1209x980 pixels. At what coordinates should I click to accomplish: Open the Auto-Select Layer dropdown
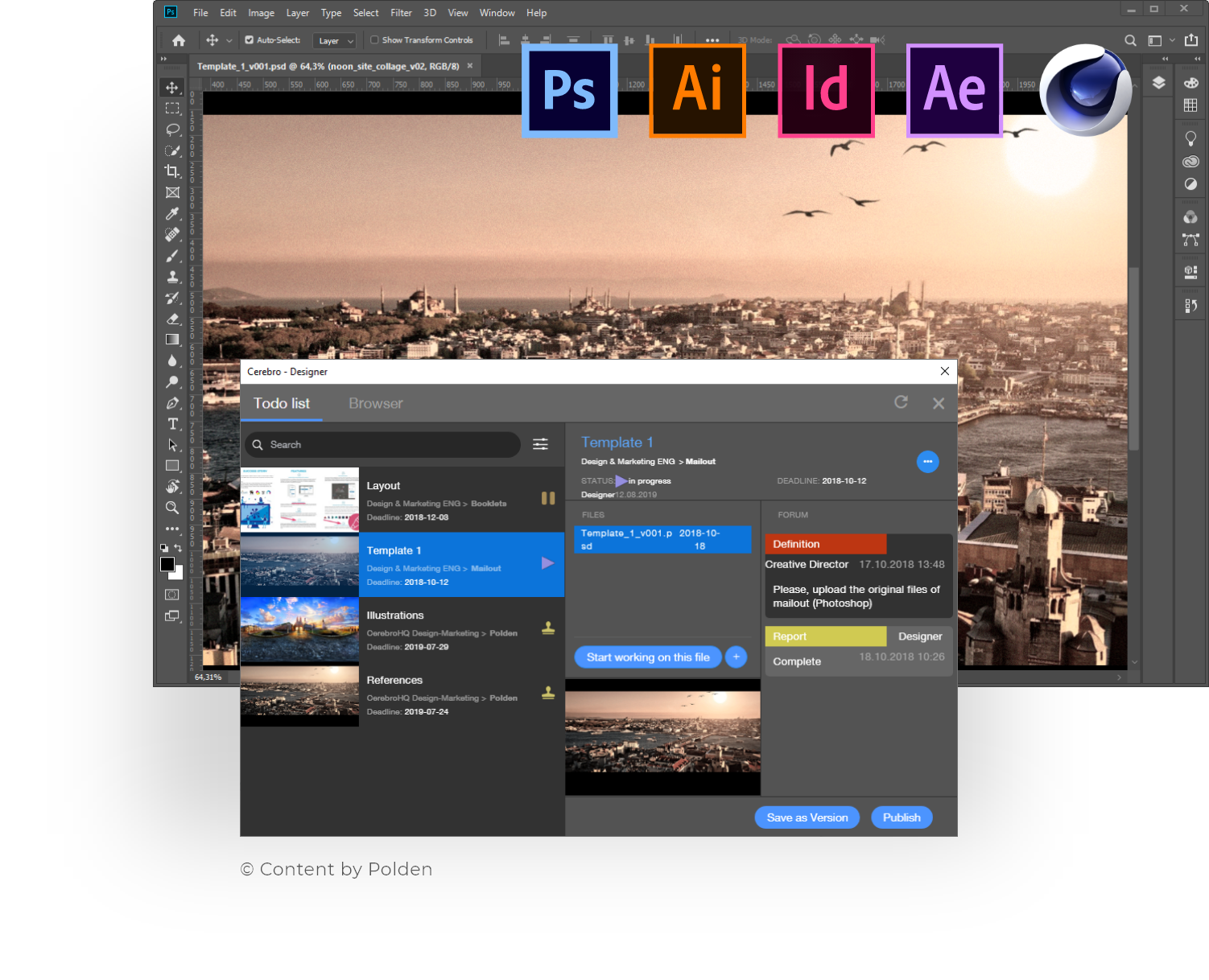pyautogui.click(x=335, y=41)
